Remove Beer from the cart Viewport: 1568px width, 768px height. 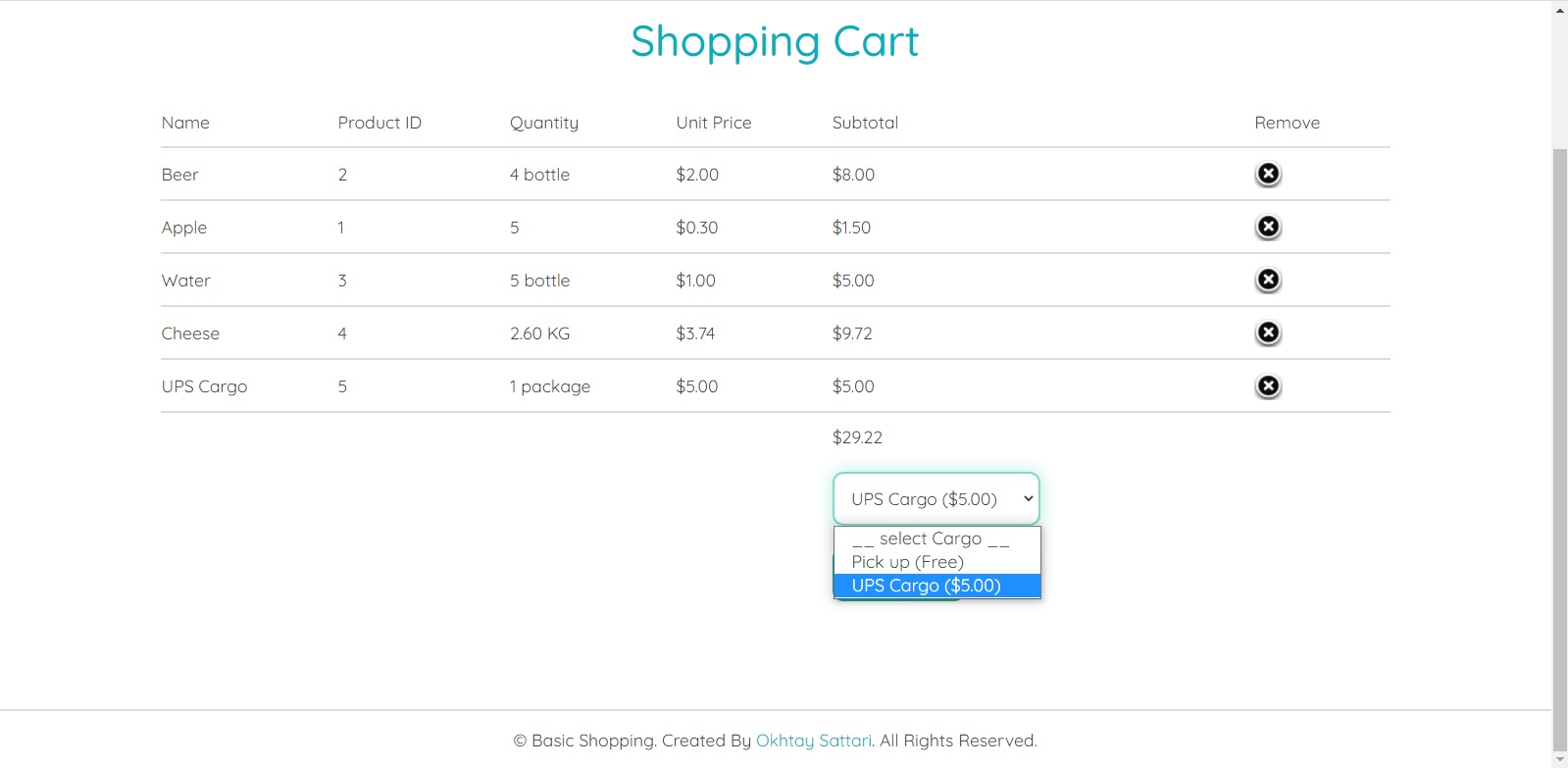1268,174
